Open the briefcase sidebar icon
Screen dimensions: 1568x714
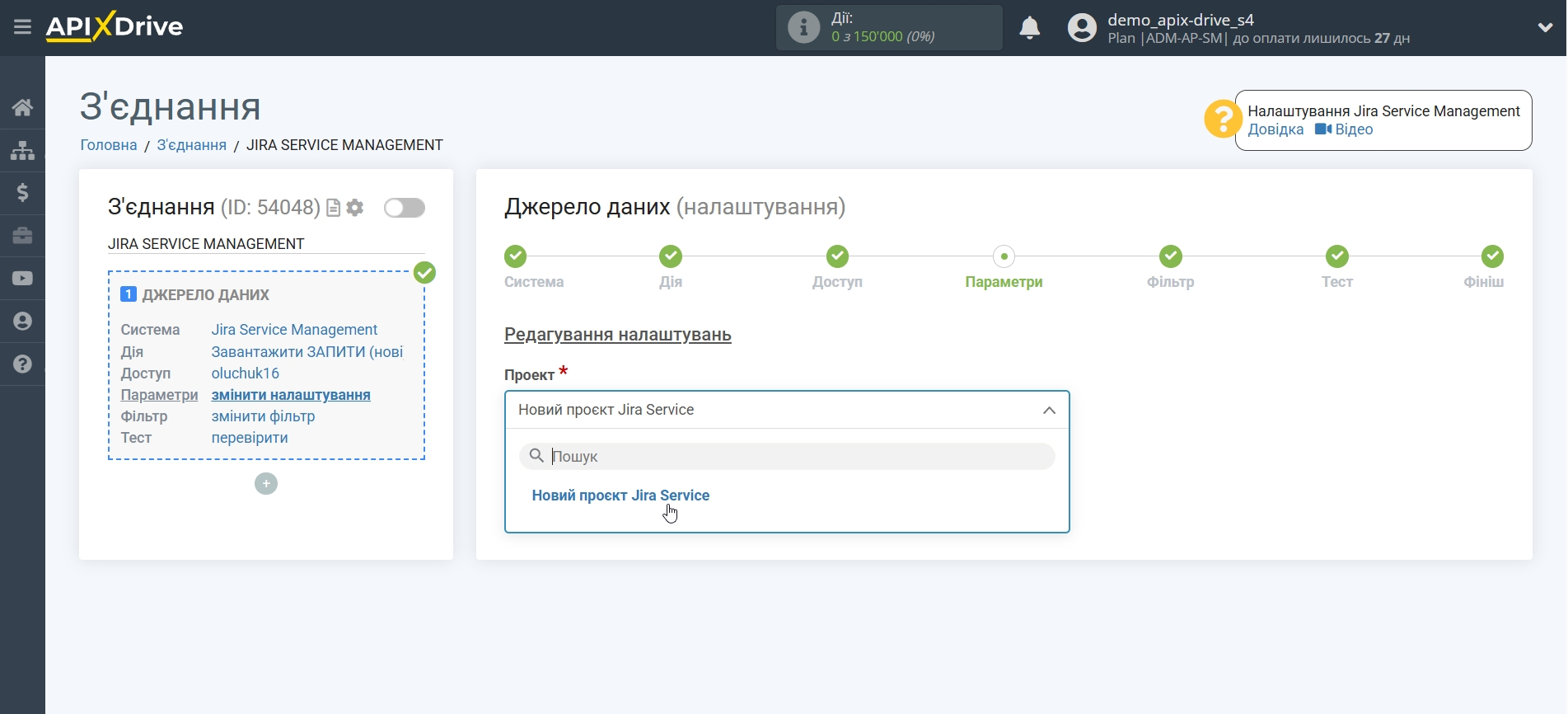(x=22, y=236)
